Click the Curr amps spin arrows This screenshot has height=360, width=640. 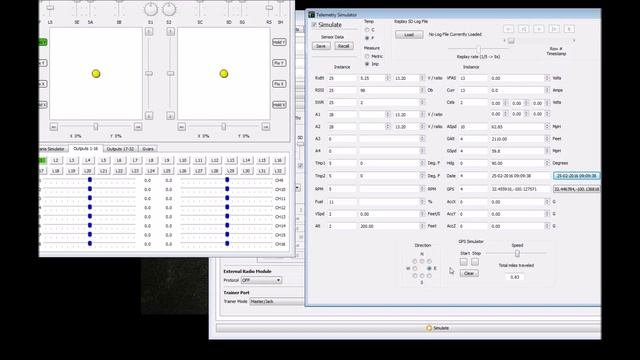(547, 90)
